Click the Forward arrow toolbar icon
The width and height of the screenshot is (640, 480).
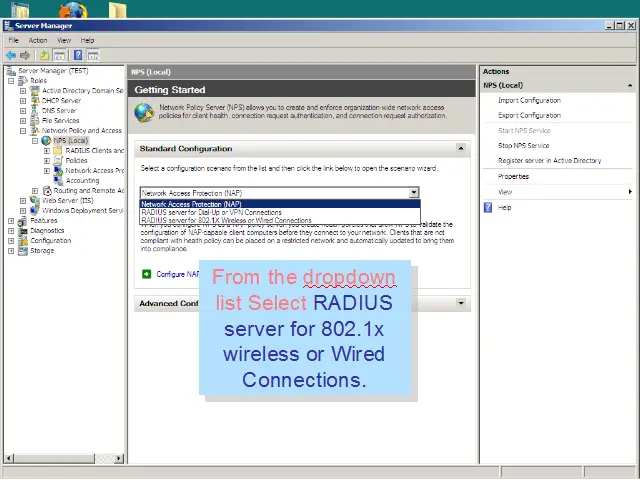[25, 55]
